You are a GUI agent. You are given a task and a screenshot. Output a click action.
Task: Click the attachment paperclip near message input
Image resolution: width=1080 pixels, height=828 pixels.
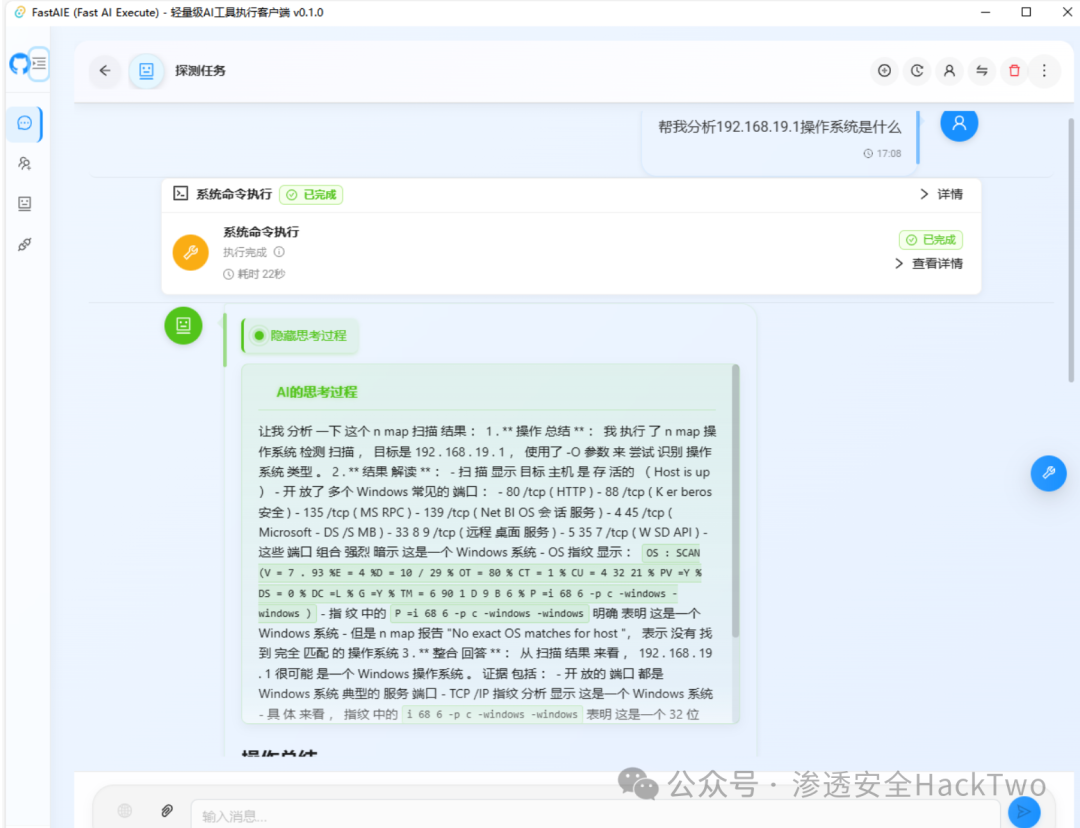(x=167, y=811)
